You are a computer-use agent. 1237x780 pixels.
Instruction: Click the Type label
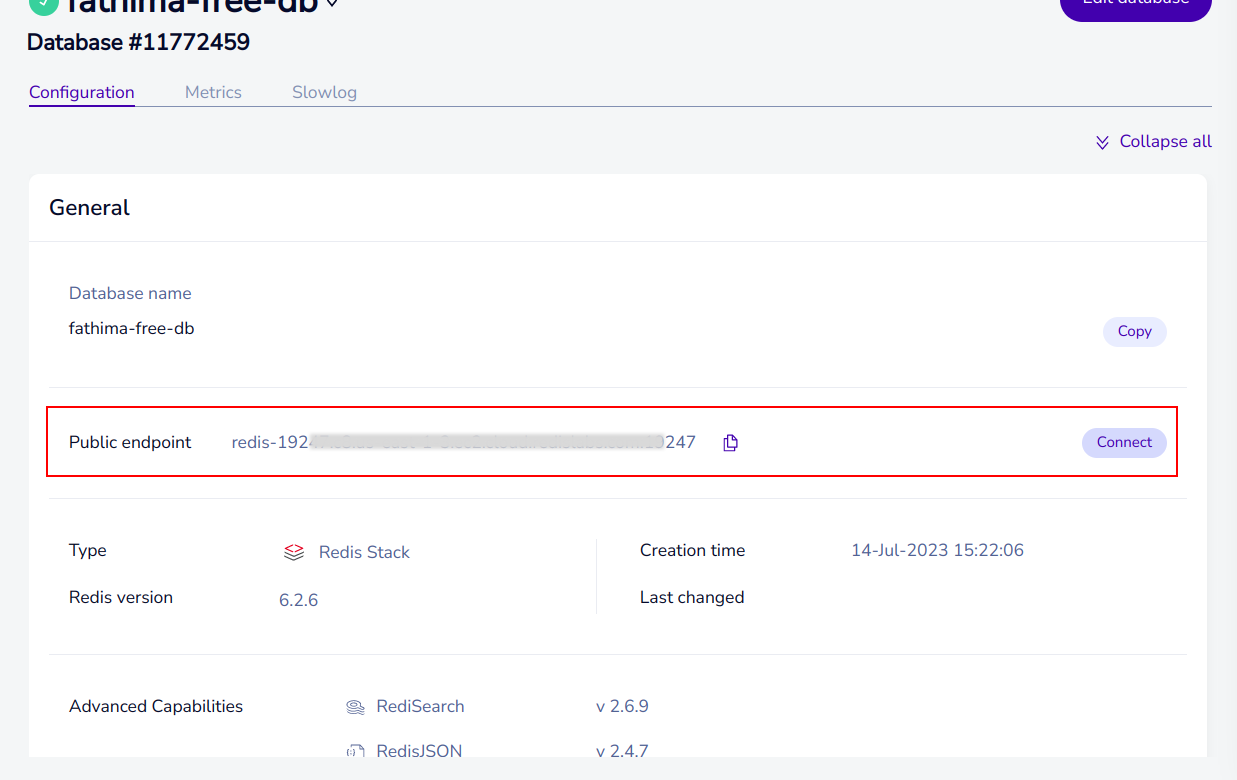pyautogui.click(x=88, y=550)
